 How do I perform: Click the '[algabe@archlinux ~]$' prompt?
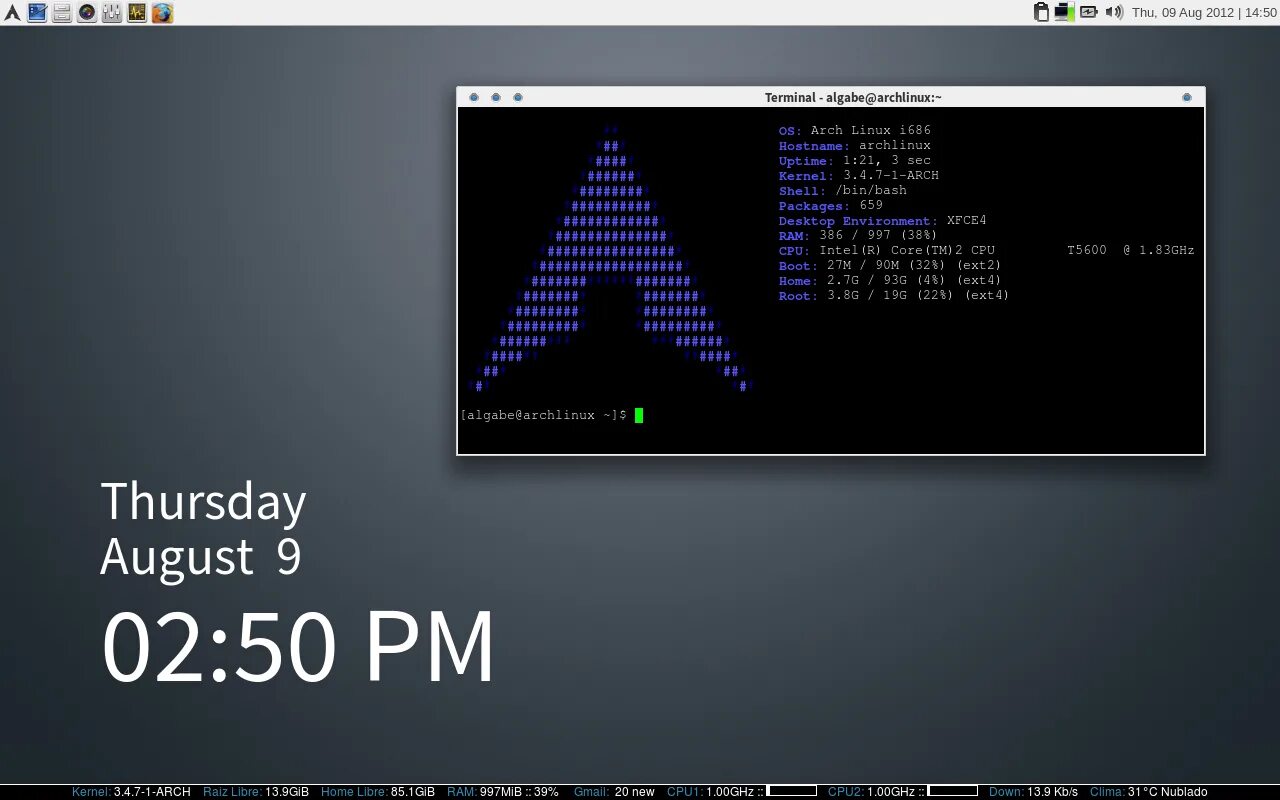pos(544,415)
